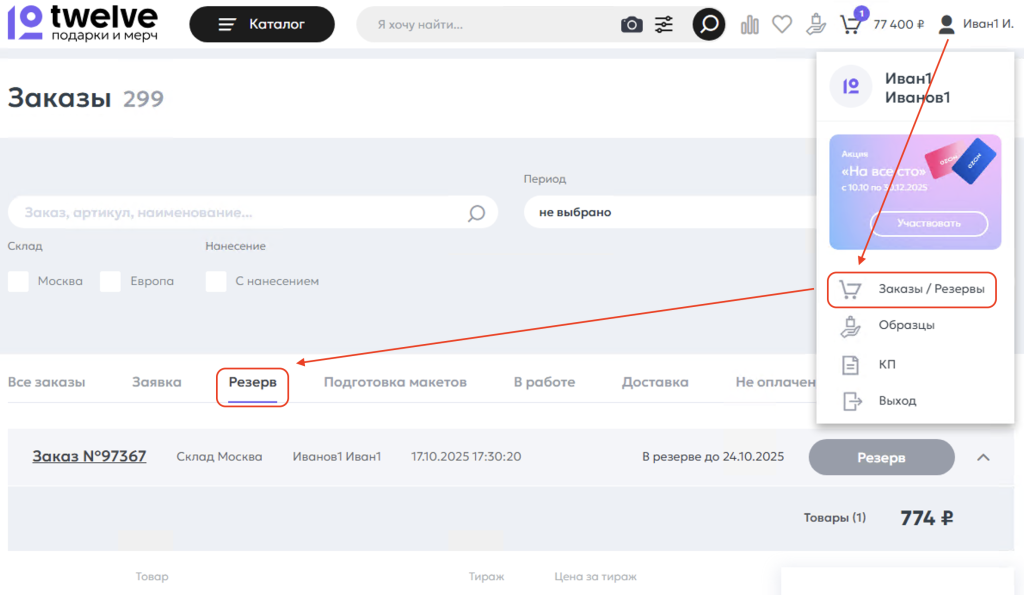This screenshot has height=595, width=1024.
Task: Open the shopping cart icon
Action: (x=850, y=24)
